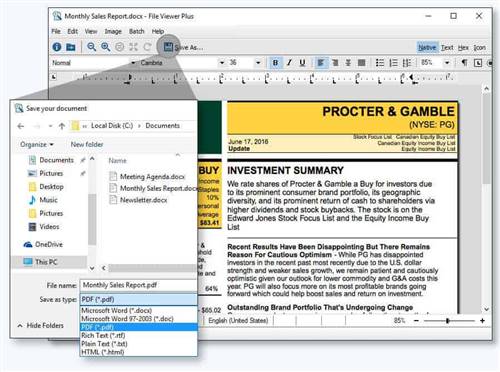Viewport: 500px width, 372px height.
Task: Expand the Cambria font dropdown
Action: (222, 63)
